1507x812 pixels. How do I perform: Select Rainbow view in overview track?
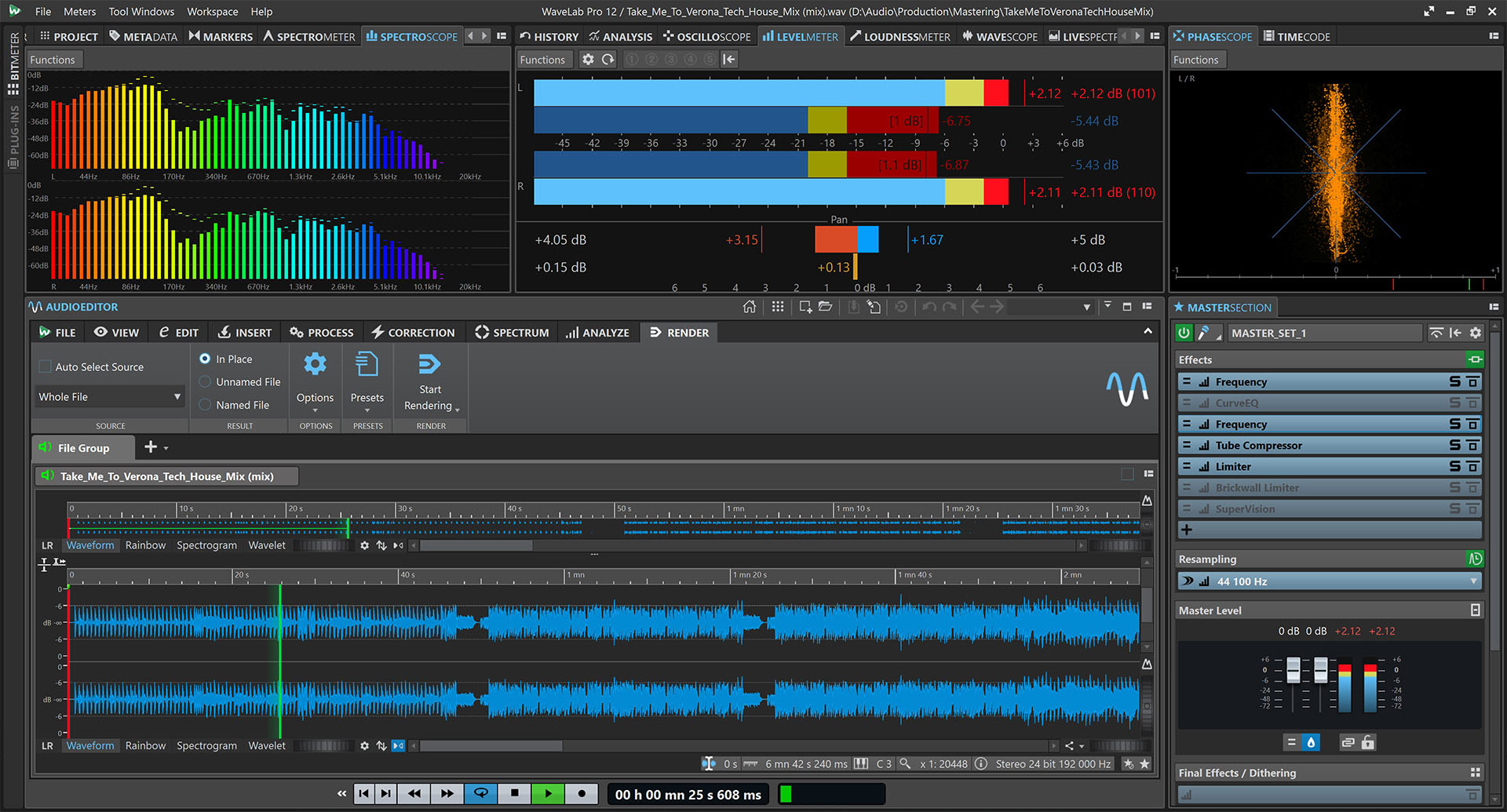pyautogui.click(x=145, y=545)
